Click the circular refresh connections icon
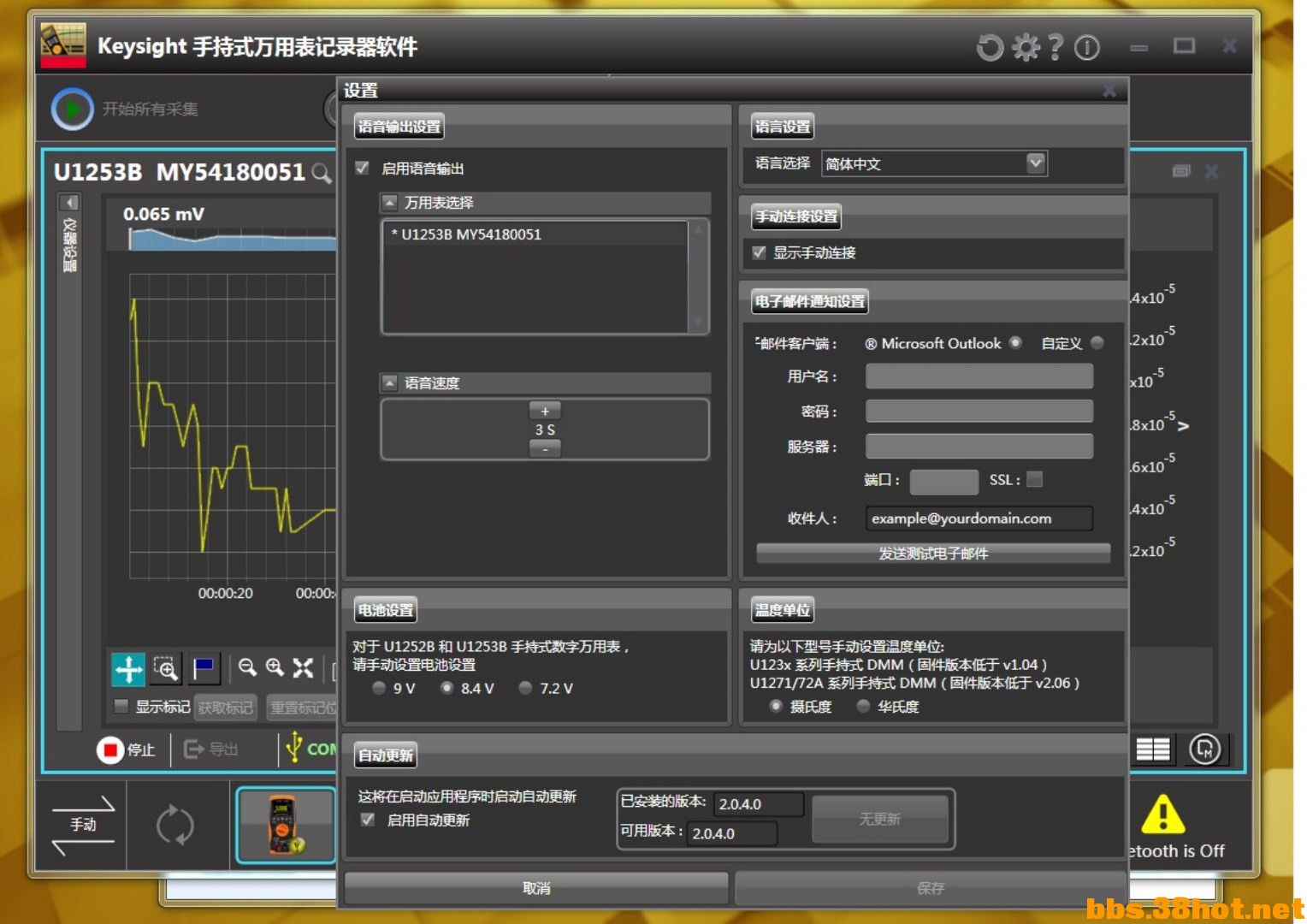The image size is (1307, 924). [174, 826]
